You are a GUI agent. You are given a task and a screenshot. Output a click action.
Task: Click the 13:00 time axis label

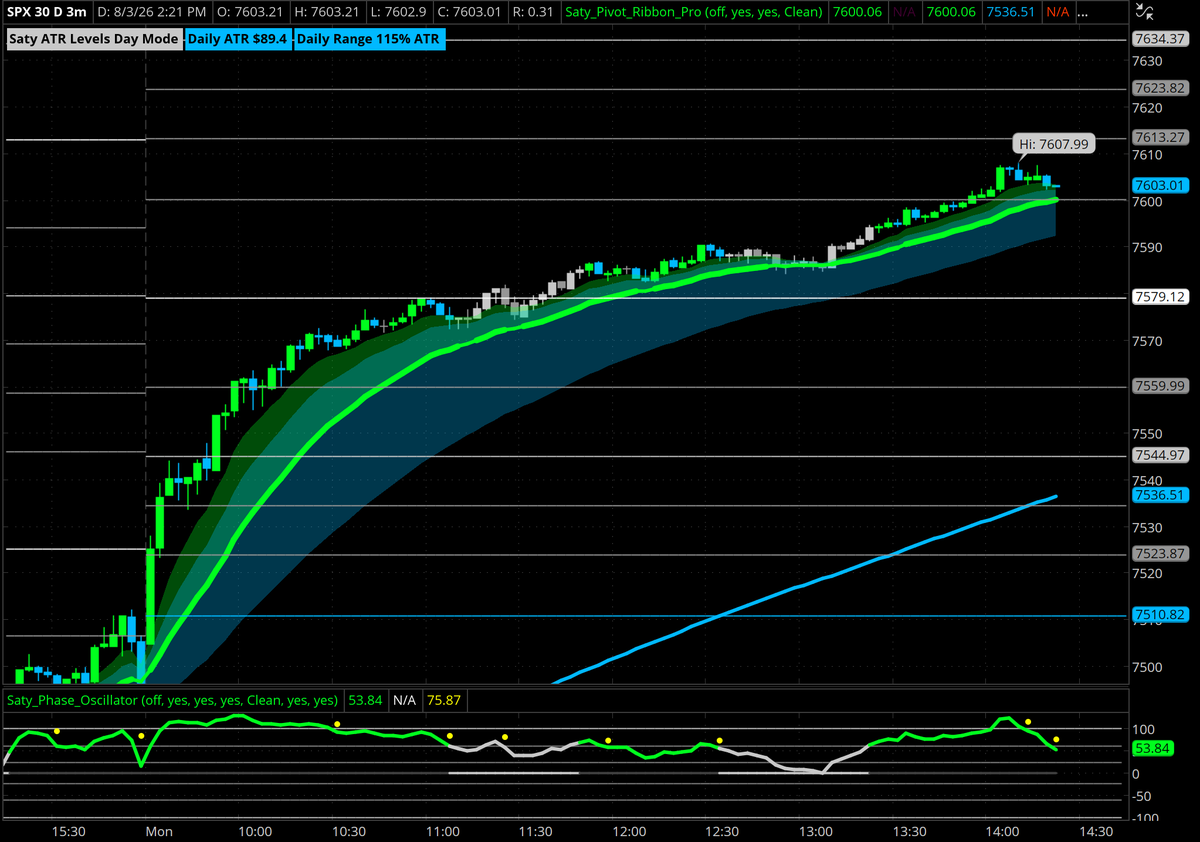(816, 831)
